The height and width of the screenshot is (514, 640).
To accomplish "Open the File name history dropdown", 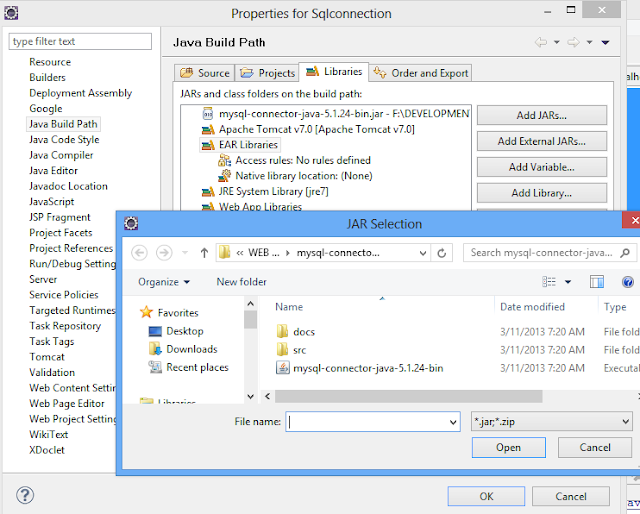I will click(453, 422).
